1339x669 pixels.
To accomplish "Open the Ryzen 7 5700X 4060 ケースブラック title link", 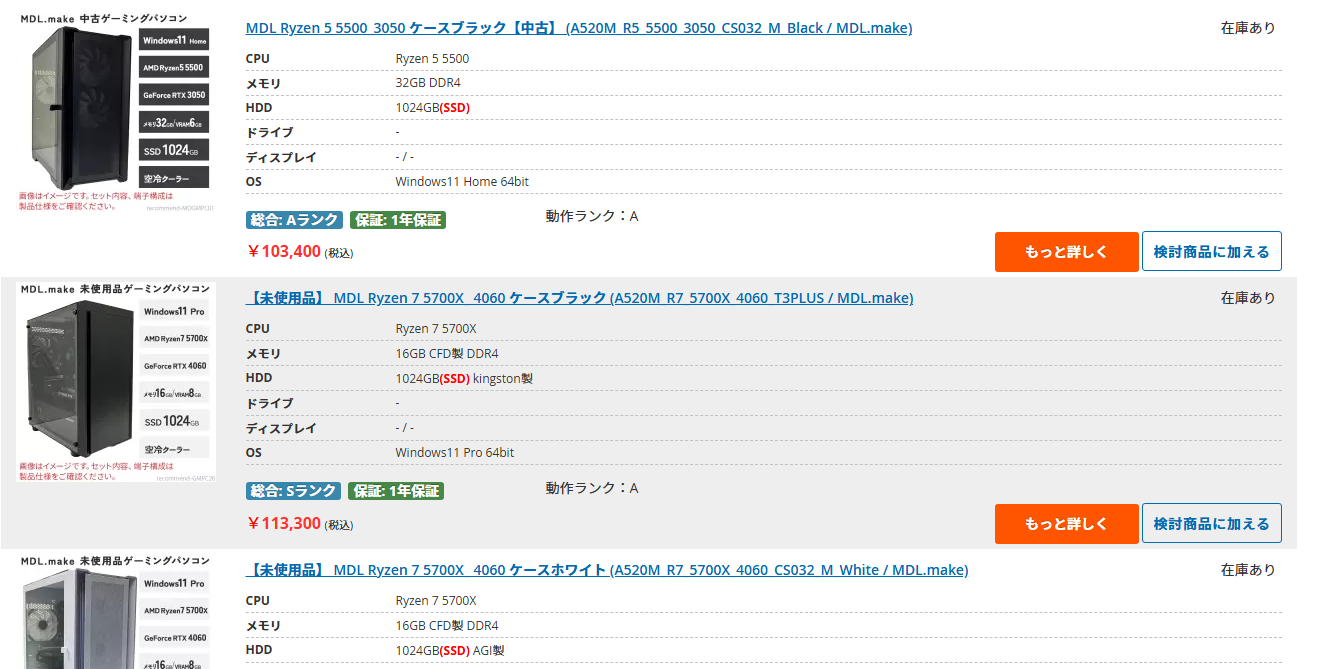I will pyautogui.click(x=579, y=298).
